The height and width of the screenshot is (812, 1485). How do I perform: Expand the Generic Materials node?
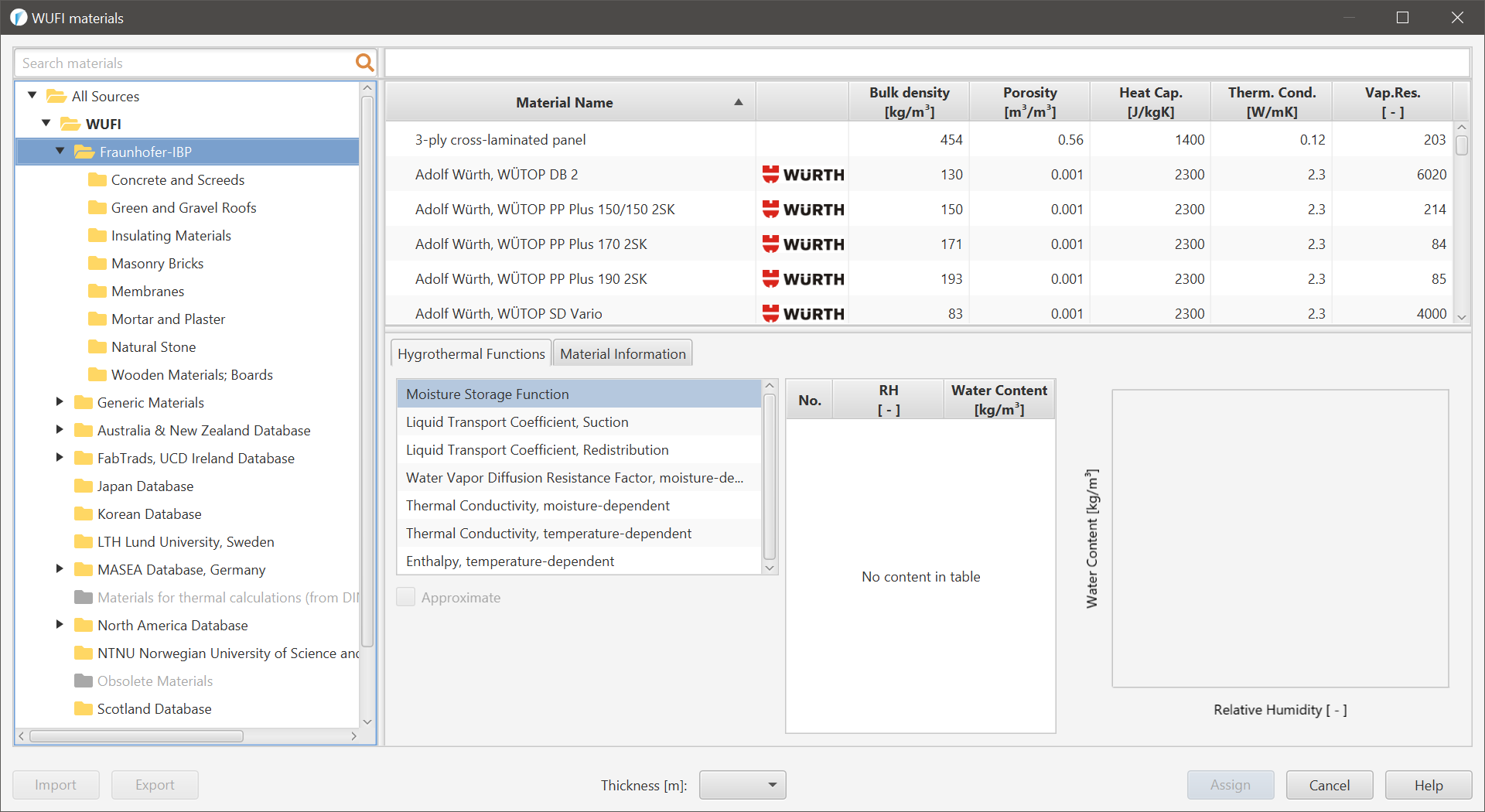[60, 401]
